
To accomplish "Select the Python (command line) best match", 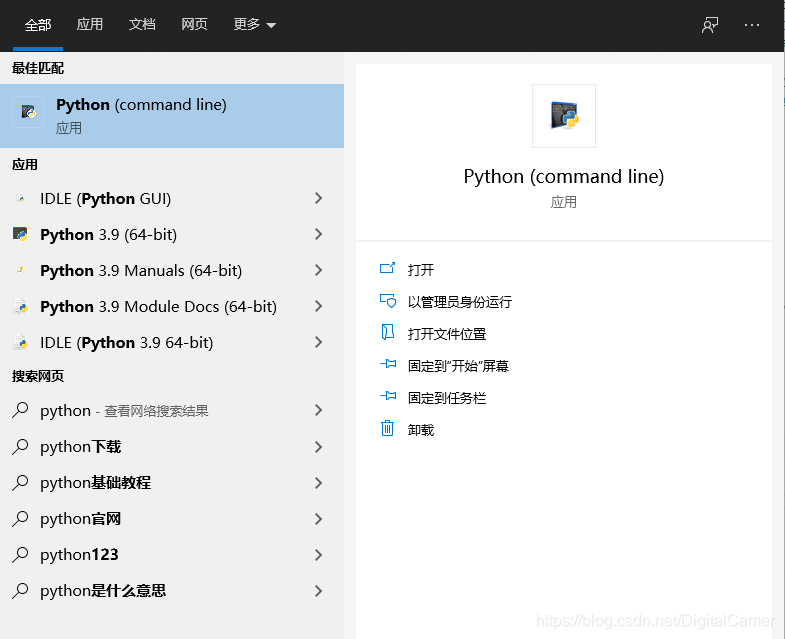I will tap(172, 116).
